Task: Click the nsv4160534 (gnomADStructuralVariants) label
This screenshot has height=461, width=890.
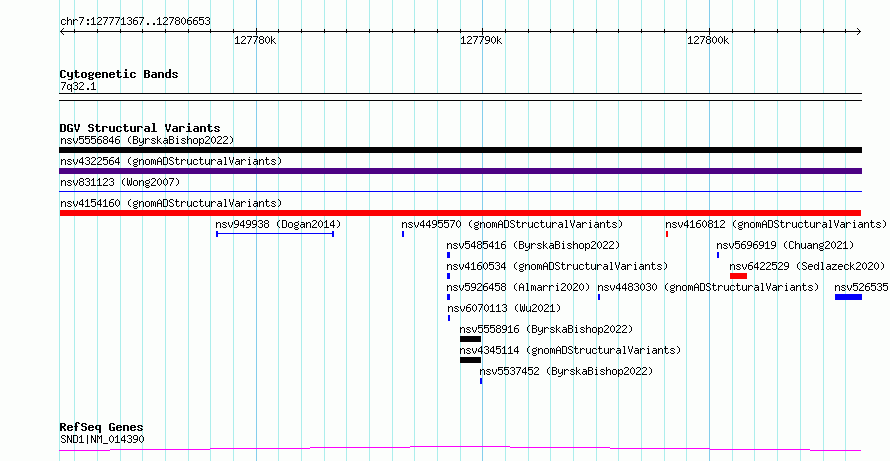Action: (x=557, y=266)
